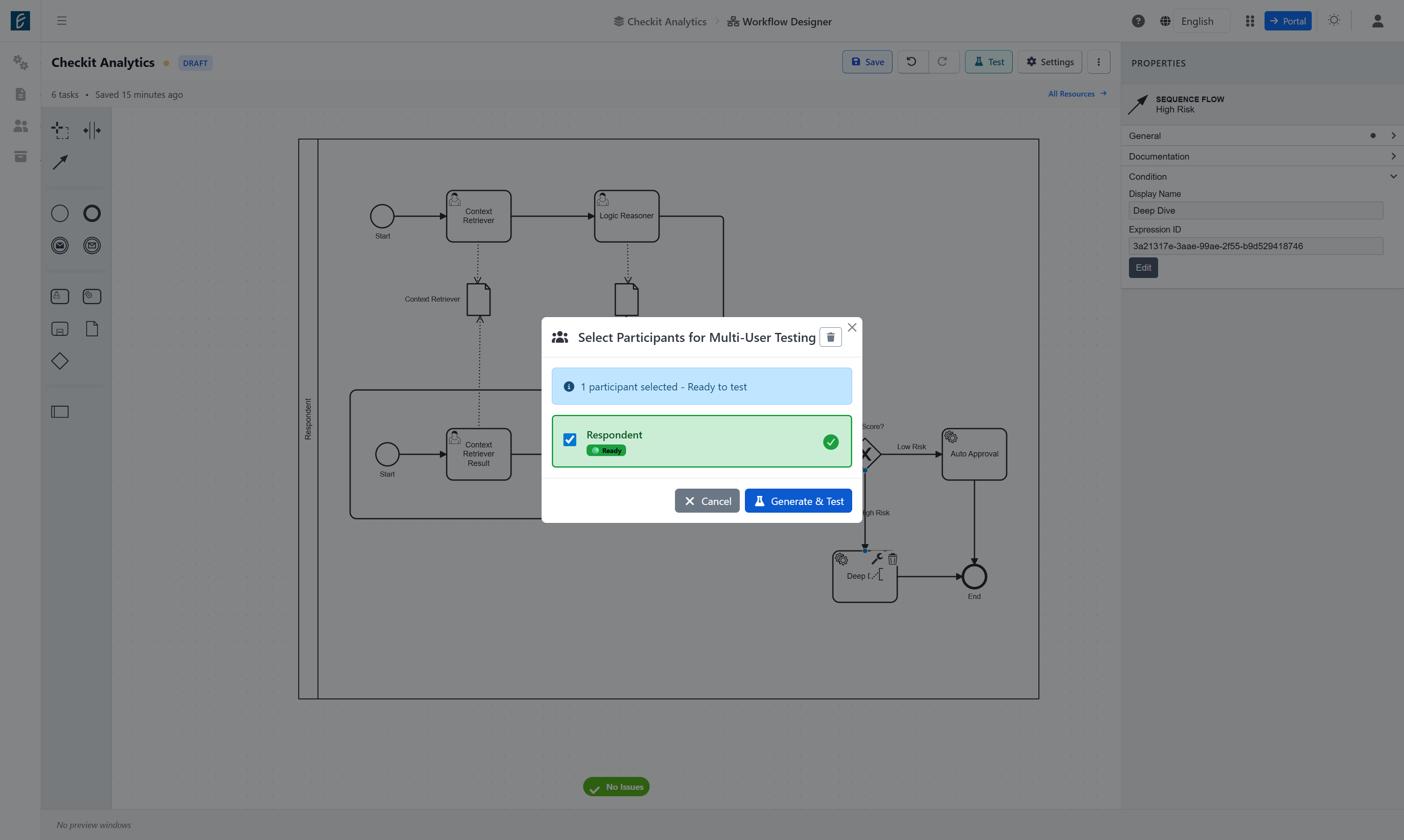Click the redo icon
Image resolution: width=1404 pixels, height=840 pixels.
pyautogui.click(x=943, y=62)
